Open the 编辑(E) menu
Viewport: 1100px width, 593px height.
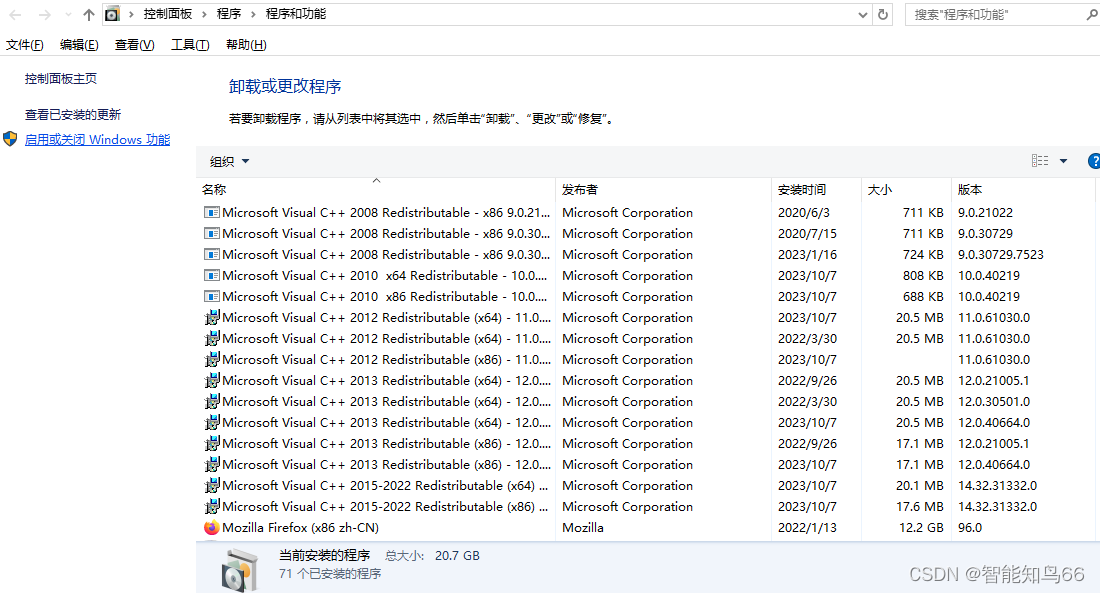79,45
